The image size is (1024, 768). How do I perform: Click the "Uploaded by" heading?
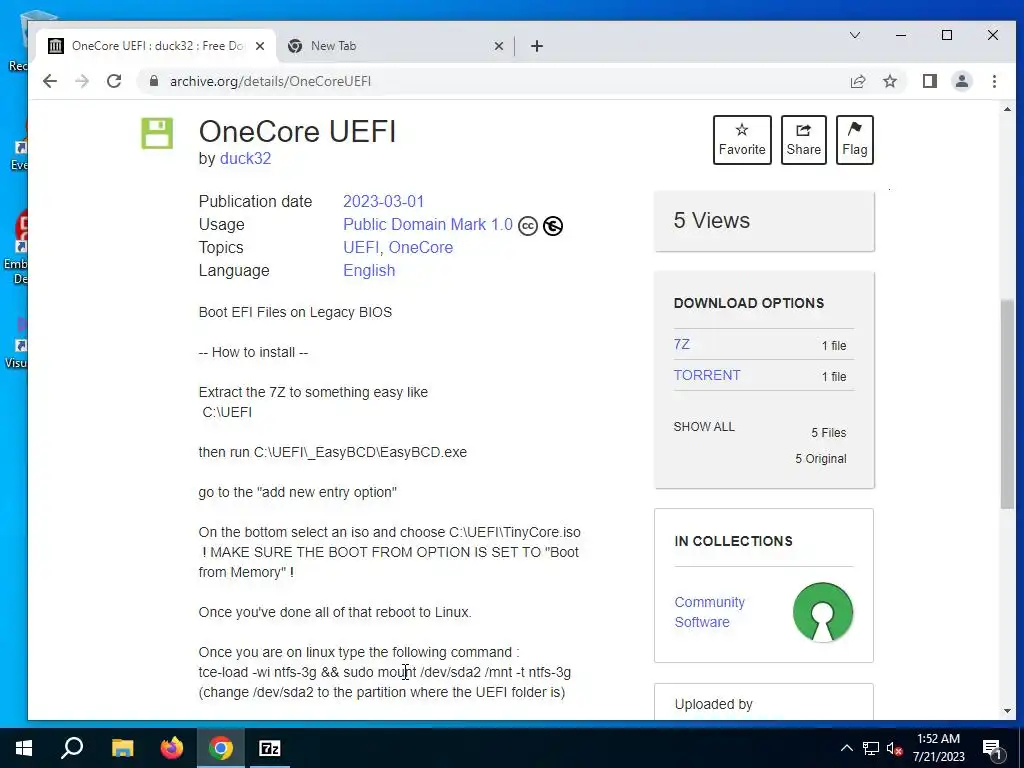tap(713, 704)
